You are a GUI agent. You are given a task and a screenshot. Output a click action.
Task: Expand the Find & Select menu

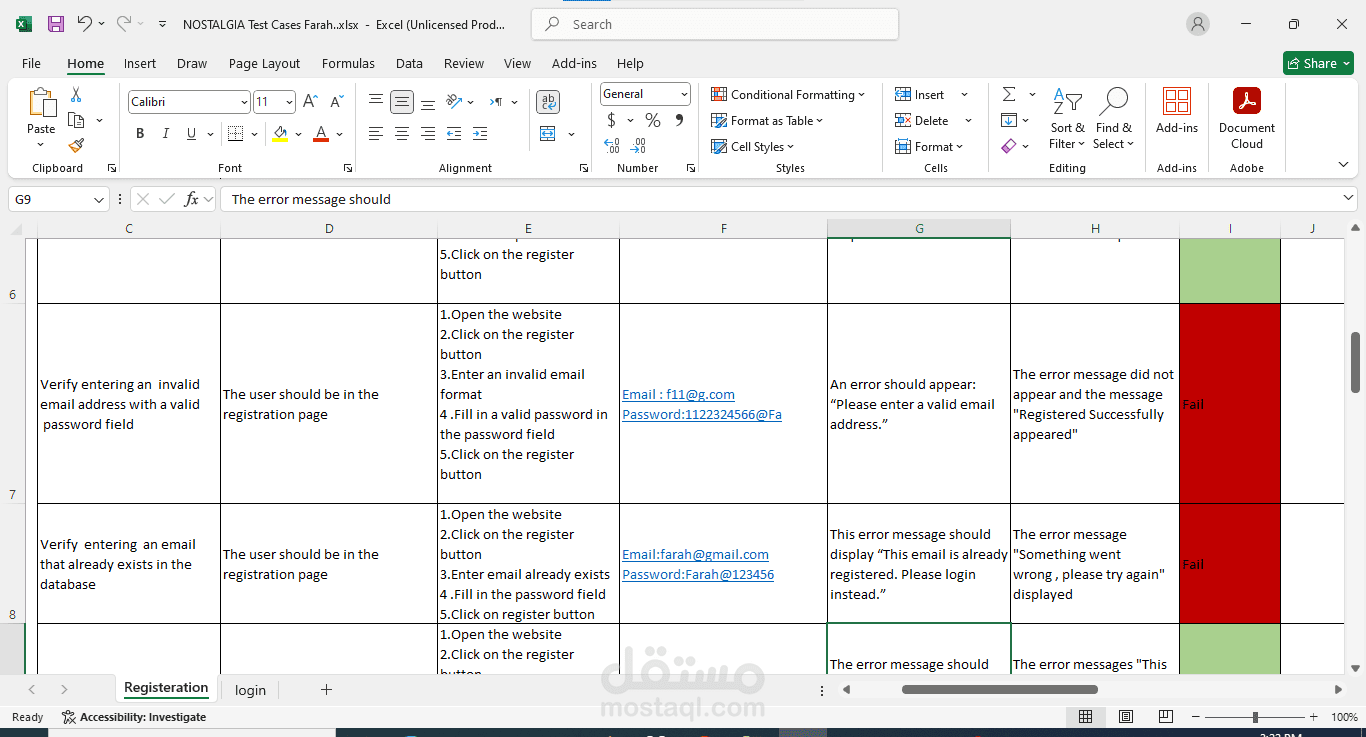pos(1113,119)
